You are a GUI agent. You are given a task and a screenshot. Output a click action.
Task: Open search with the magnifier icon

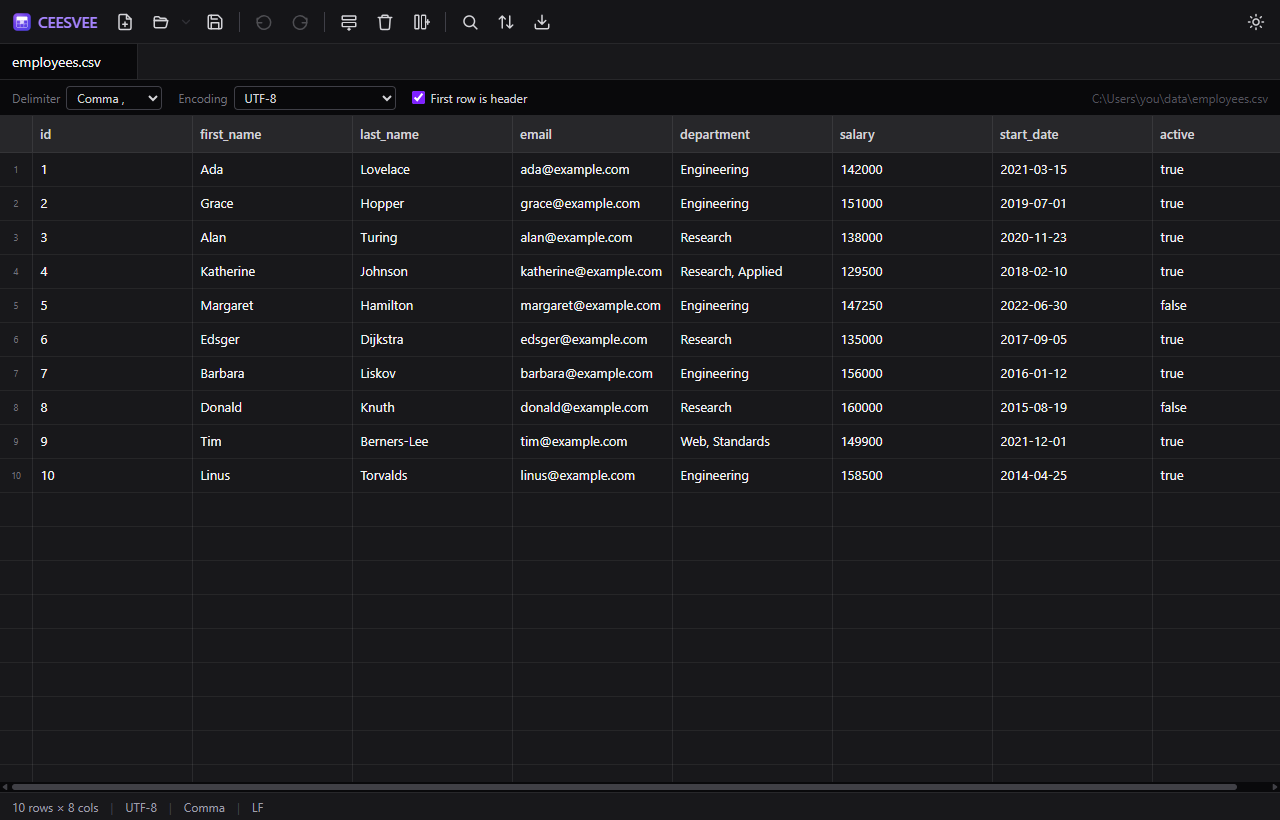point(470,22)
